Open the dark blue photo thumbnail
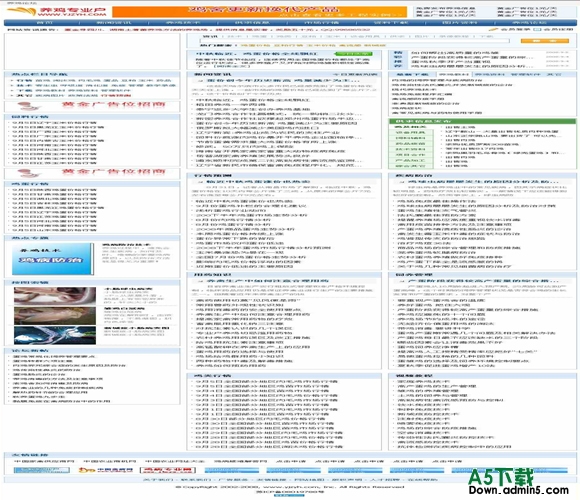The height and width of the screenshot is (500, 580). tap(55, 335)
